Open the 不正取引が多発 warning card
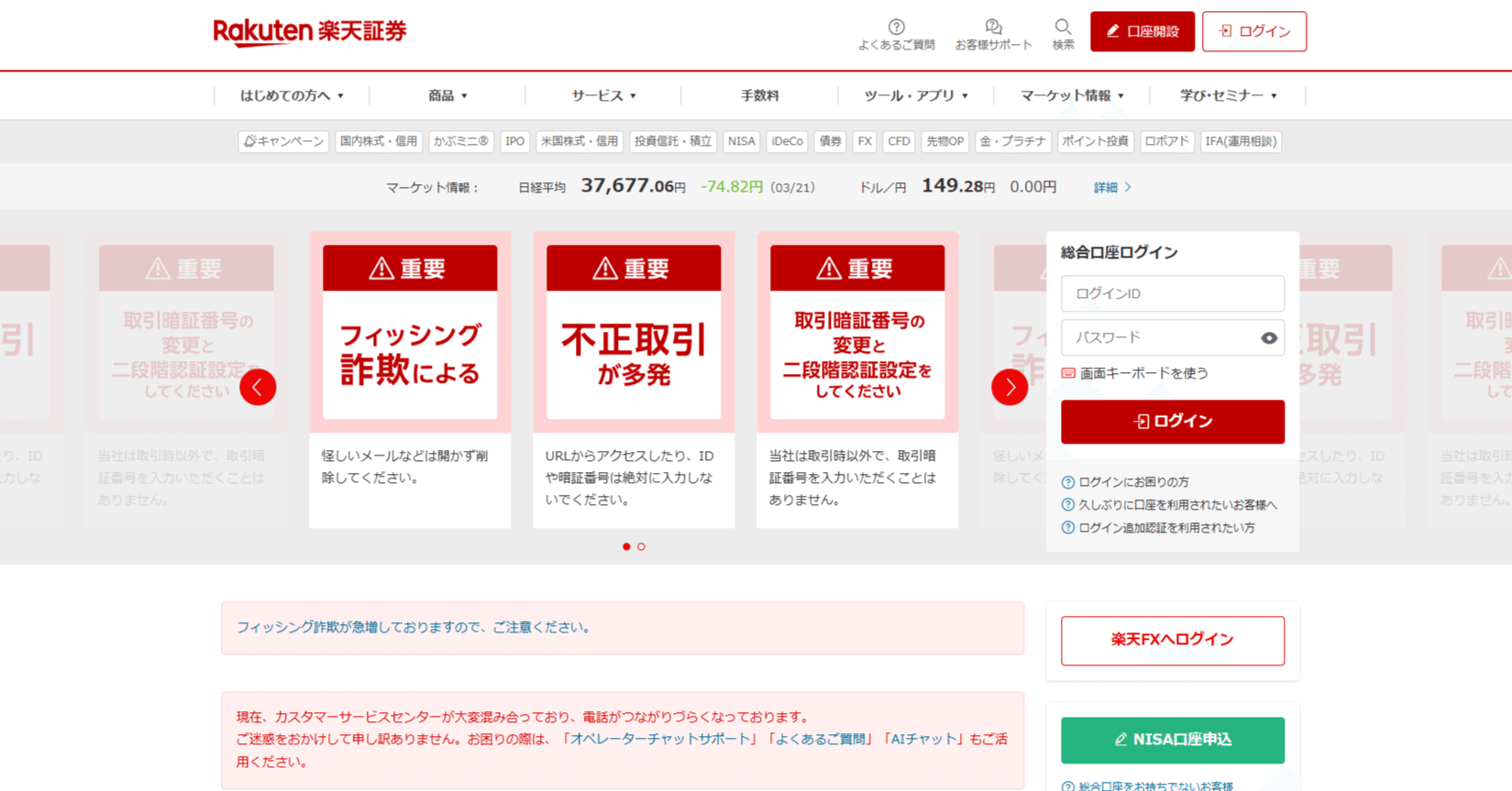Image resolution: width=1512 pixels, height=791 pixels. pos(634,379)
